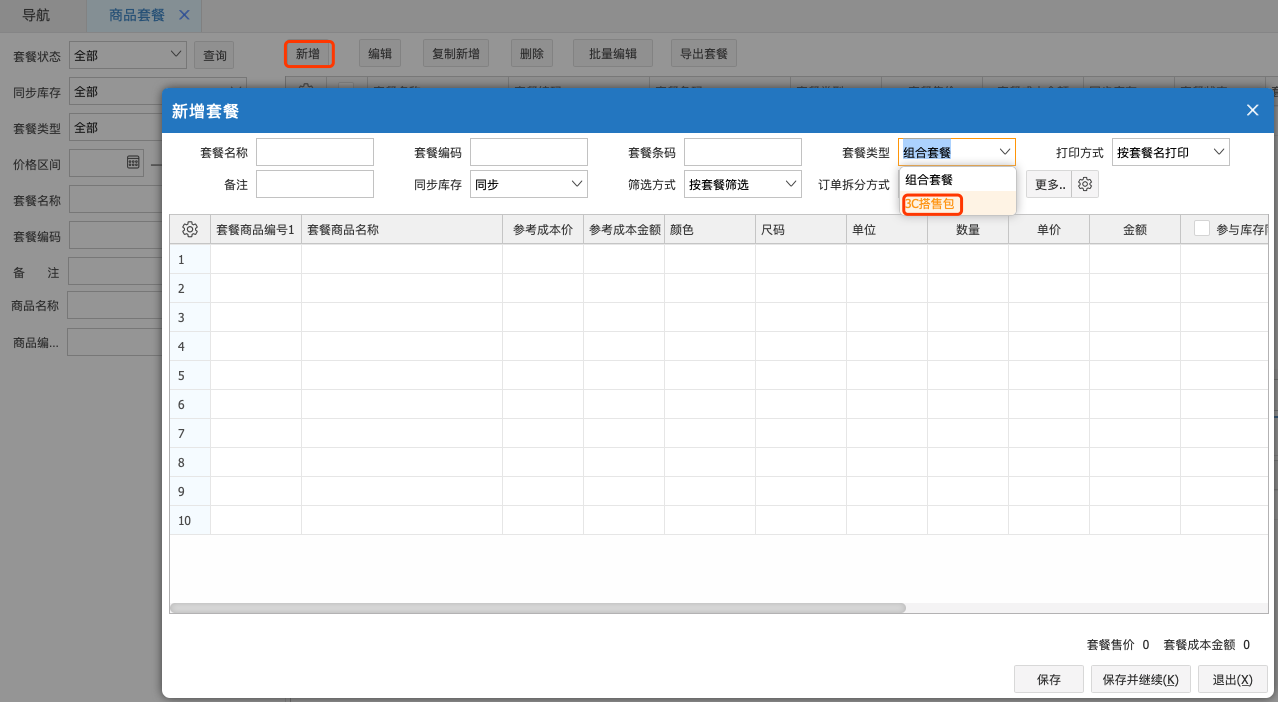Click the 更多.. button
Viewport: 1278px width, 702px height.
1048,184
